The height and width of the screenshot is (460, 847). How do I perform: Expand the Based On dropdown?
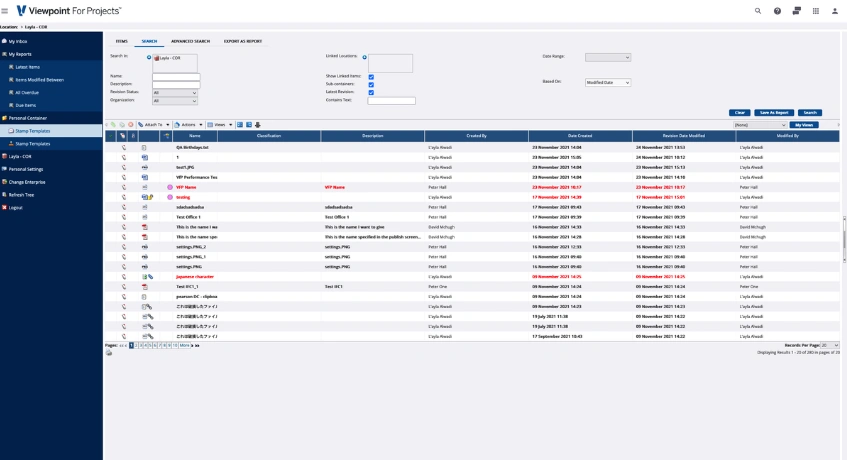(x=608, y=82)
